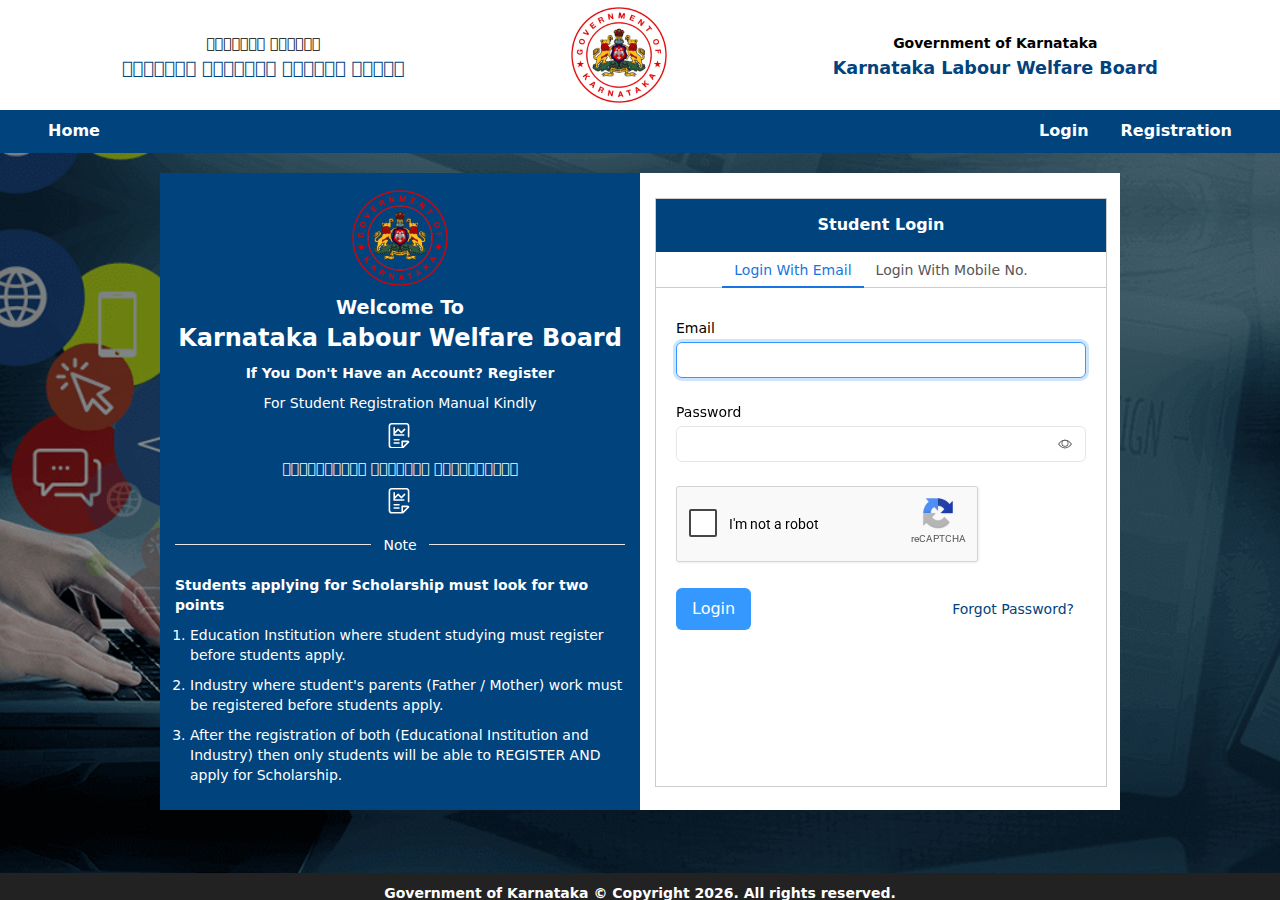This screenshot has height=900, width=1280.
Task: Open the Forgot Password? link
Action: tap(1013, 609)
